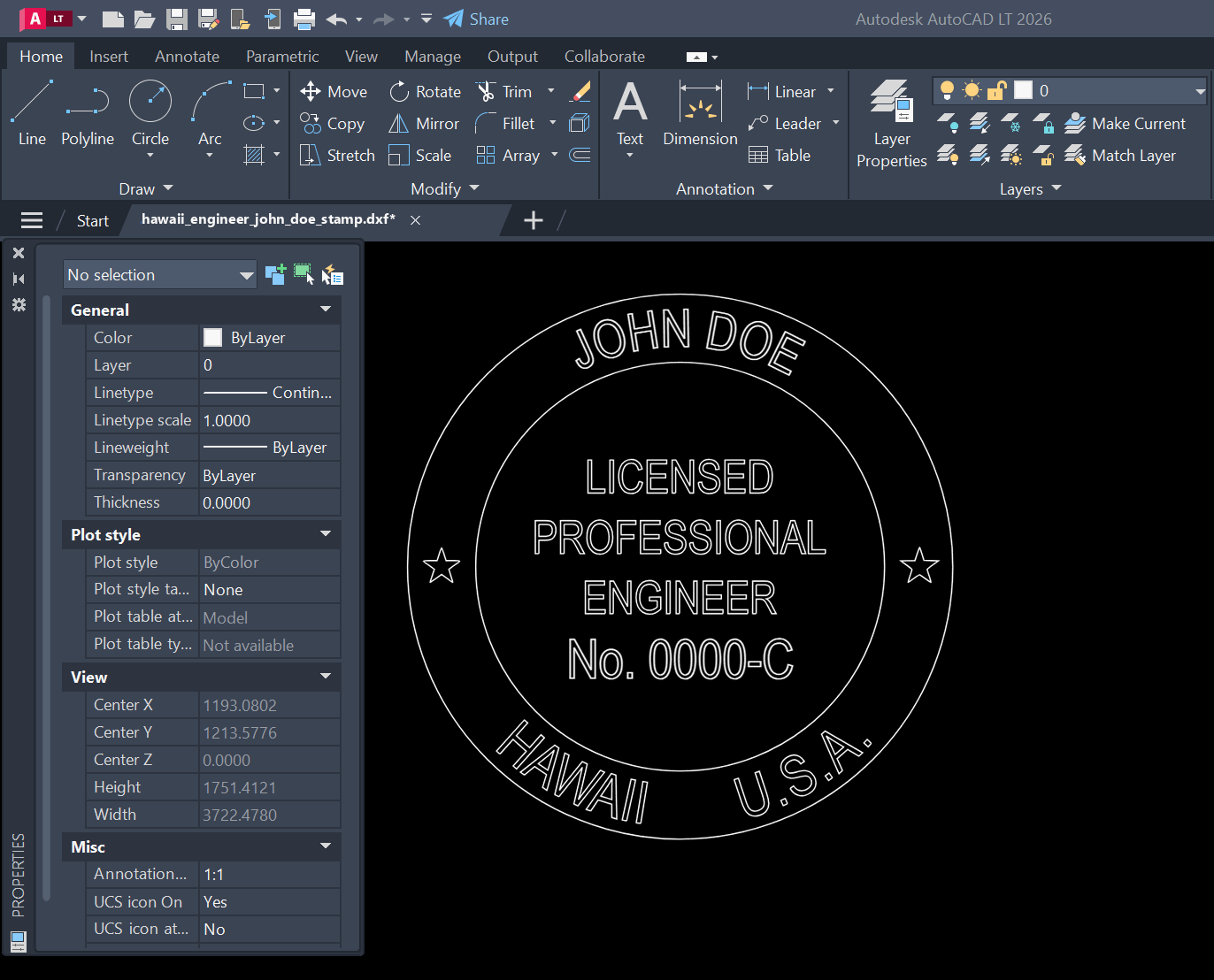Image resolution: width=1214 pixels, height=980 pixels.
Task: Select the Scale tool
Action: point(420,156)
